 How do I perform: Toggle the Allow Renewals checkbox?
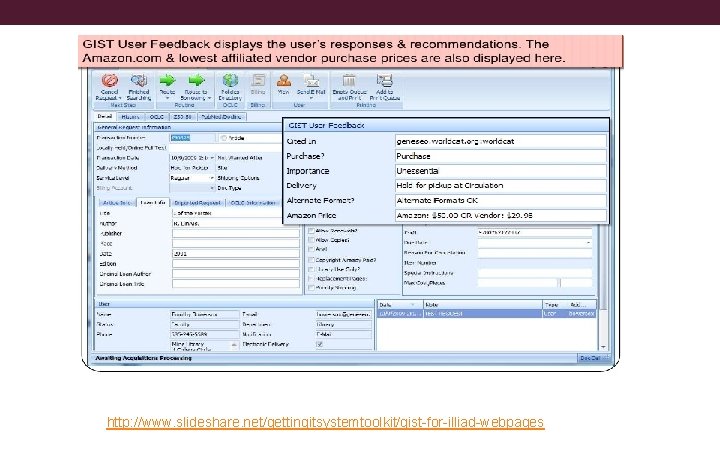[311, 231]
